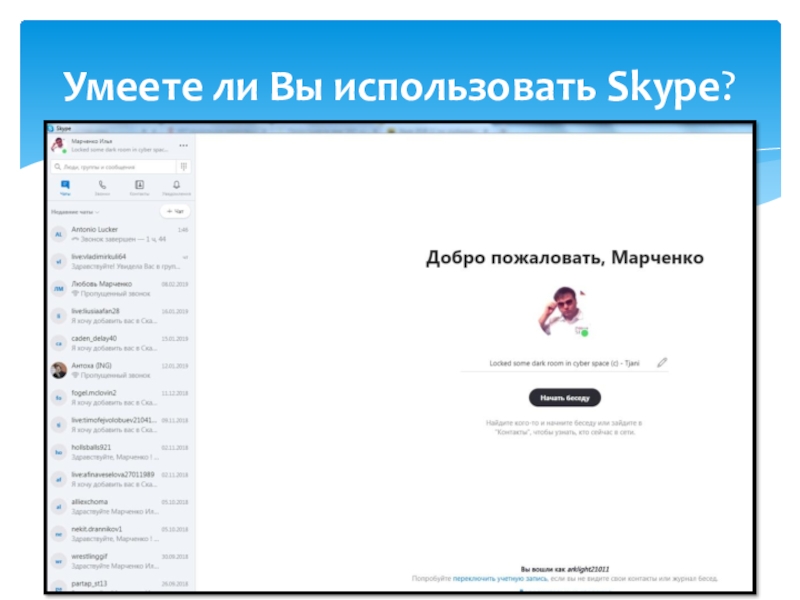Click the search magnifier icon
This screenshot has height=600, width=800.
pyautogui.click(x=58, y=167)
